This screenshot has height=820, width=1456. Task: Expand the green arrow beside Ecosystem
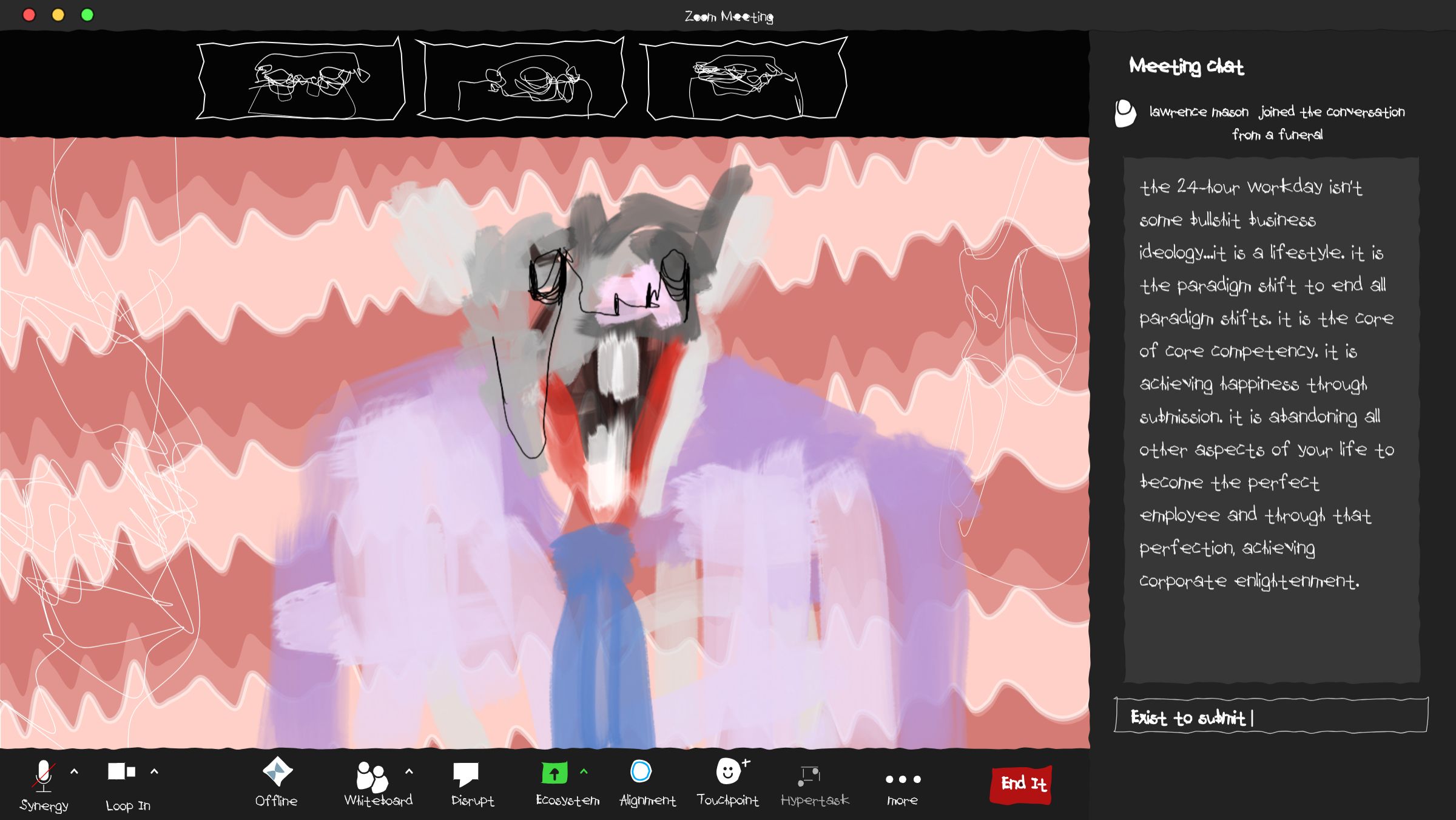coord(584,772)
